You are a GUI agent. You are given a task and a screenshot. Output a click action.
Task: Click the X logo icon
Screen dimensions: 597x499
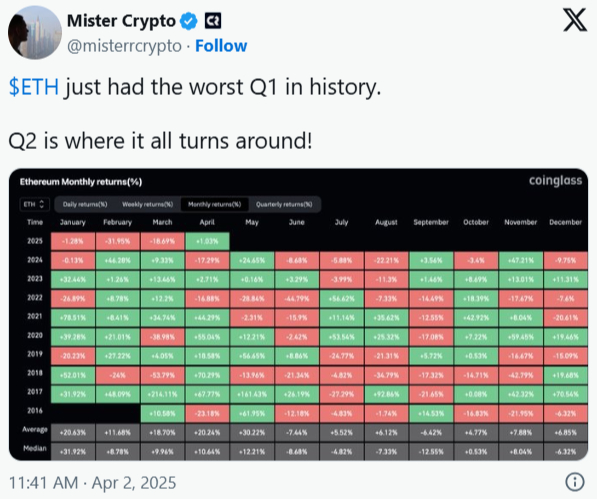(575, 21)
